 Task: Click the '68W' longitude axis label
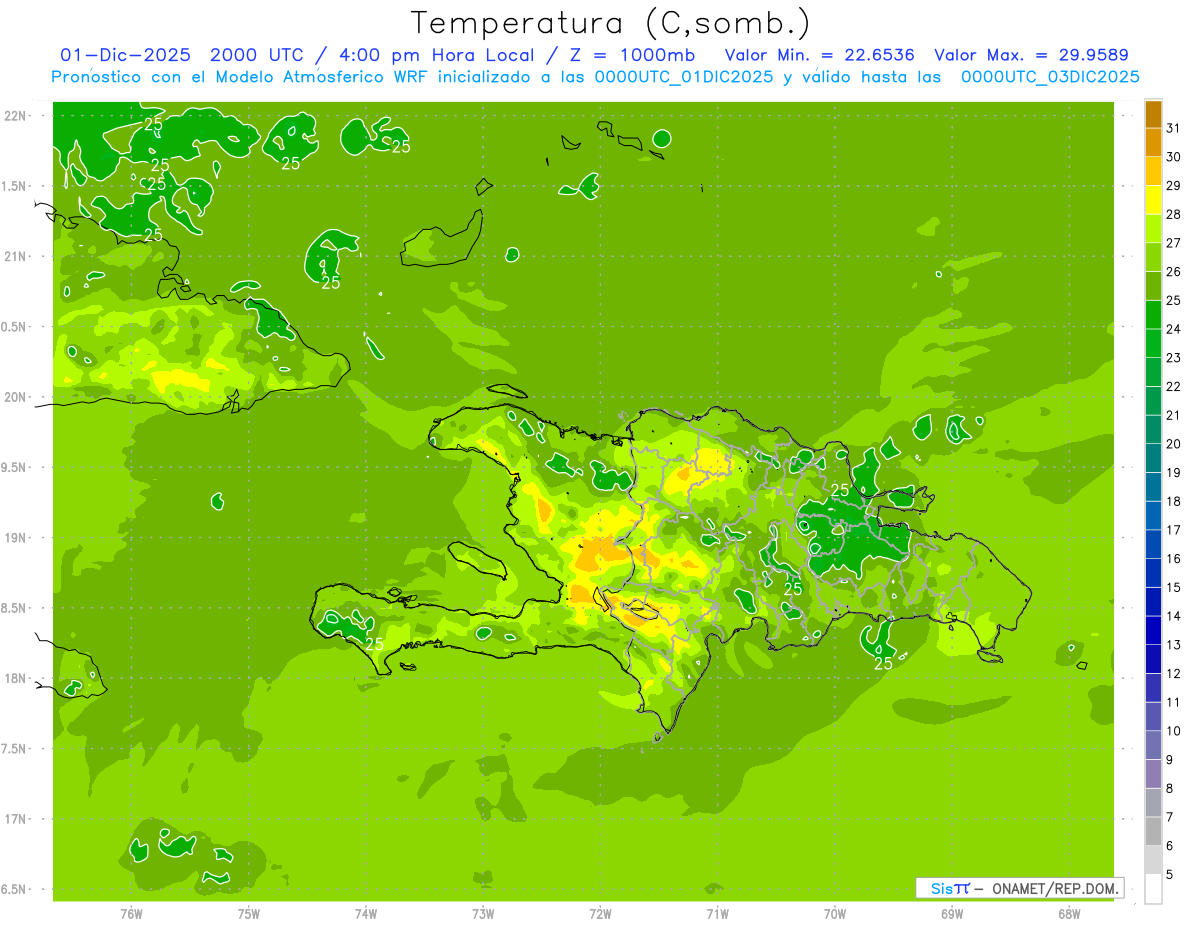[1069, 914]
